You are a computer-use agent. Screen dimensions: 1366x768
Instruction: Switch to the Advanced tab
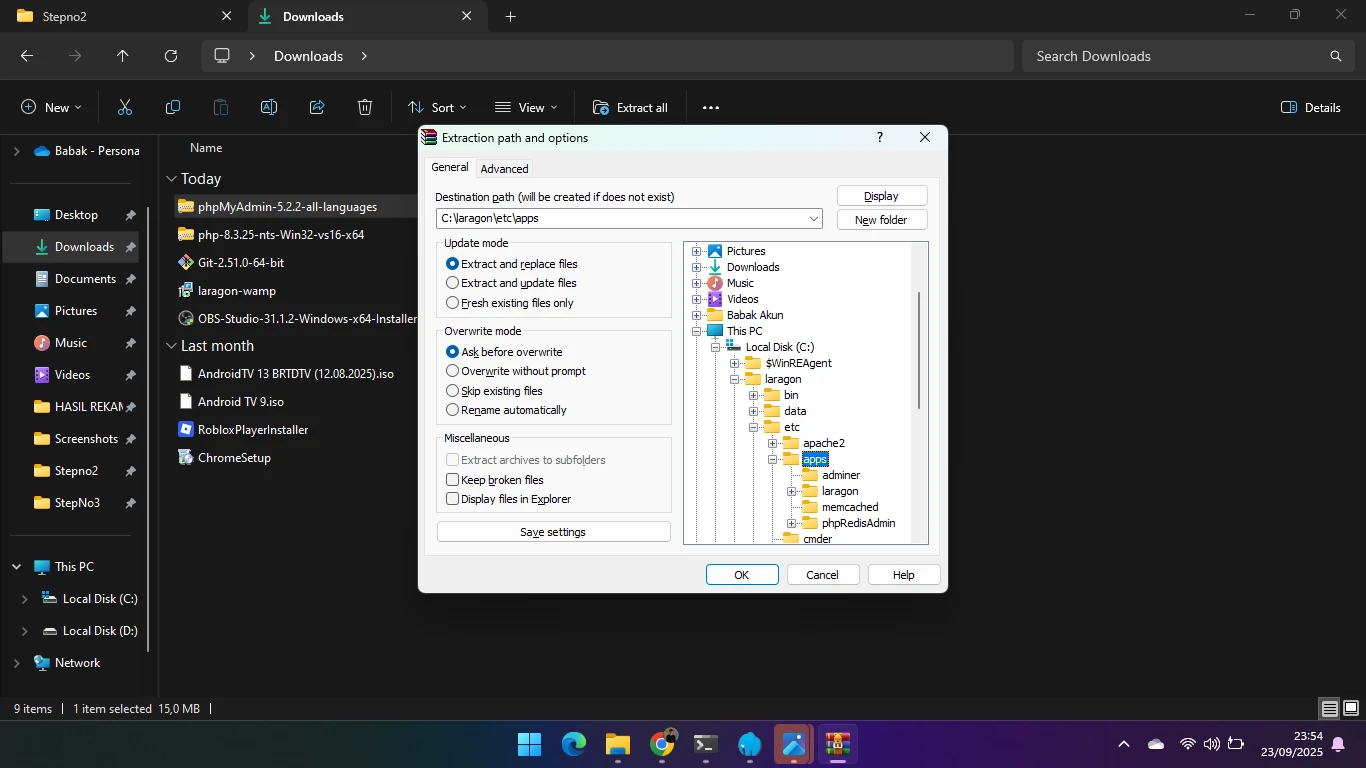pos(504,169)
